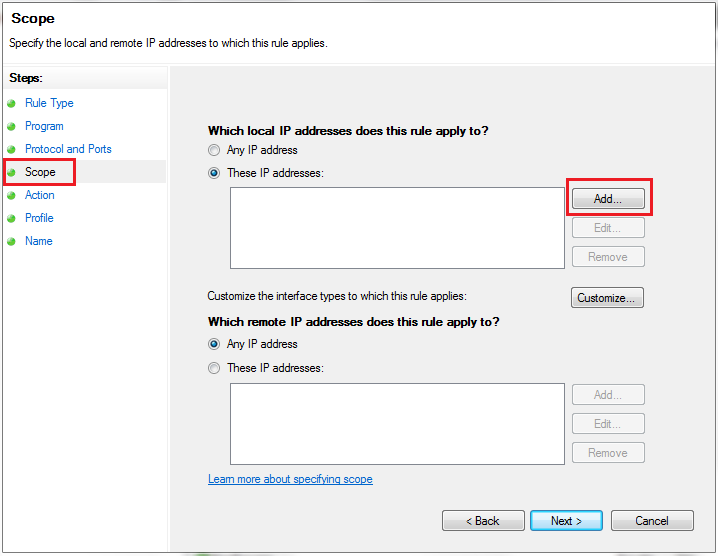Click Remove button for remote IP addresses
718x556 pixels.
pyautogui.click(x=608, y=452)
